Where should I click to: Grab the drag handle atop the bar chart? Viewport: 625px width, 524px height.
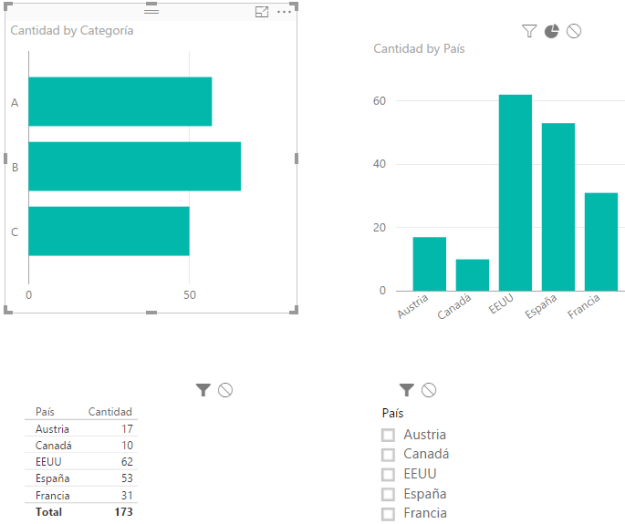tap(151, 10)
